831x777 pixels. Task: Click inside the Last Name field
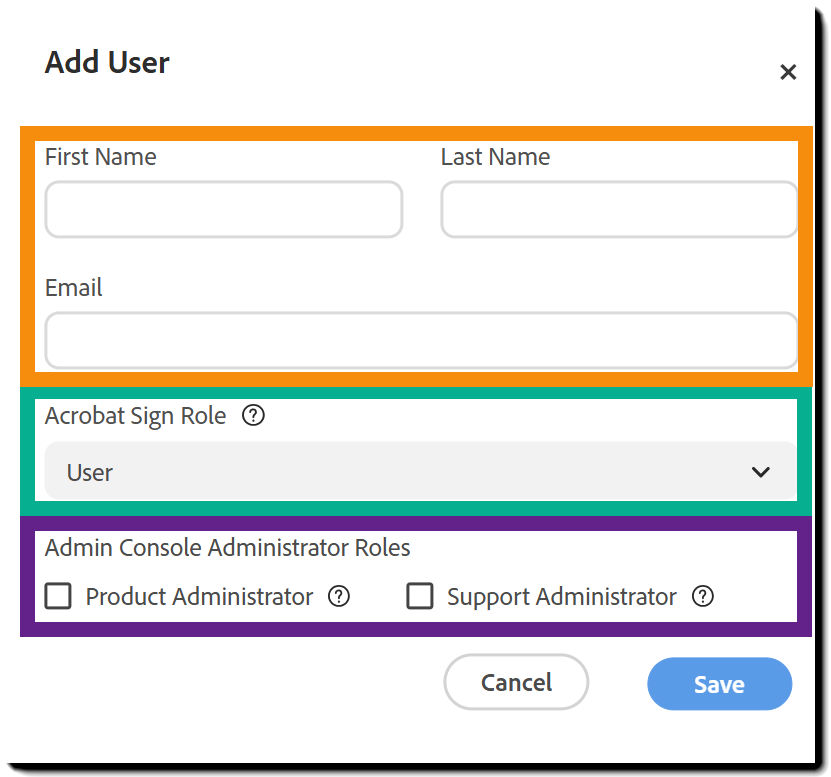coord(618,209)
